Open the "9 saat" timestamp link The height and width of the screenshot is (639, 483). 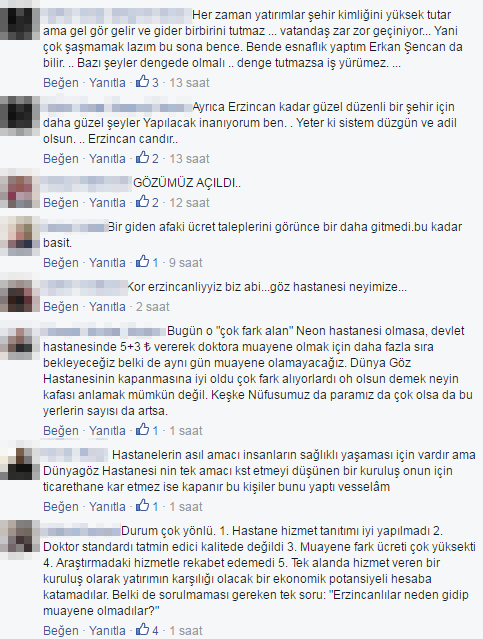click(185, 262)
